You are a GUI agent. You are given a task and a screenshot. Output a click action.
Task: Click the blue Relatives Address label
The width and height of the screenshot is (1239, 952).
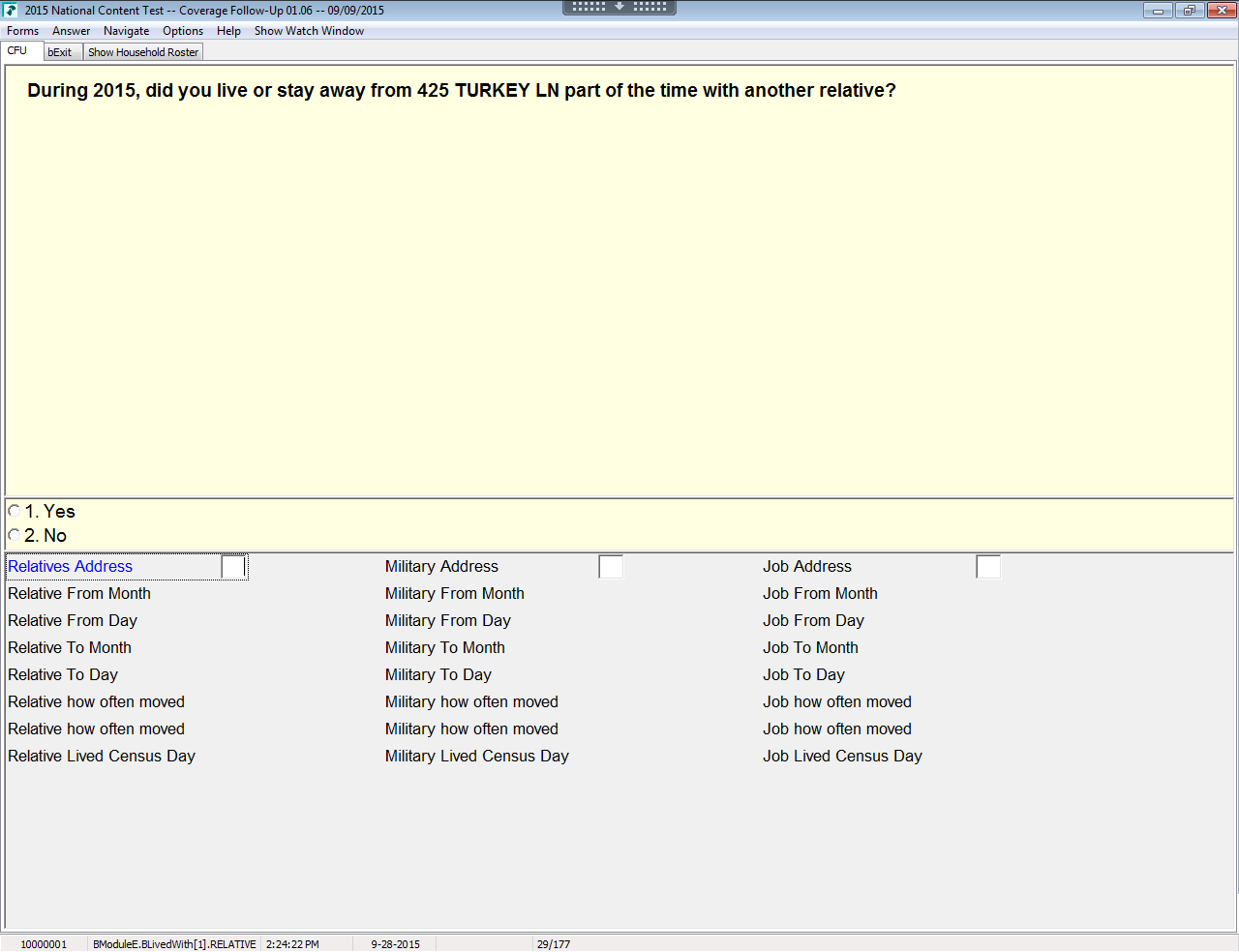[x=71, y=567]
